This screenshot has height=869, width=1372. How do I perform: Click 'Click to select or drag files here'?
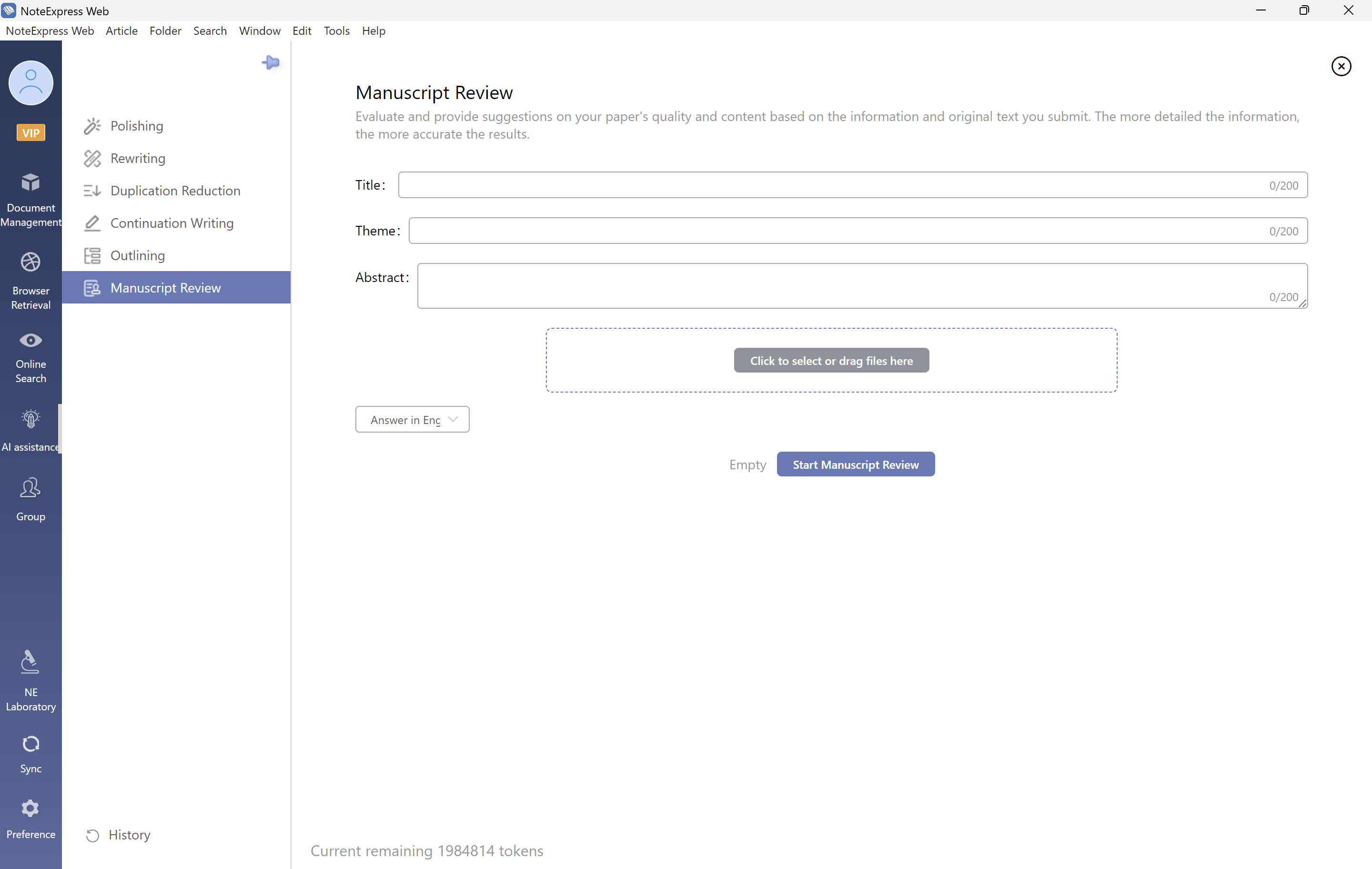pos(831,361)
